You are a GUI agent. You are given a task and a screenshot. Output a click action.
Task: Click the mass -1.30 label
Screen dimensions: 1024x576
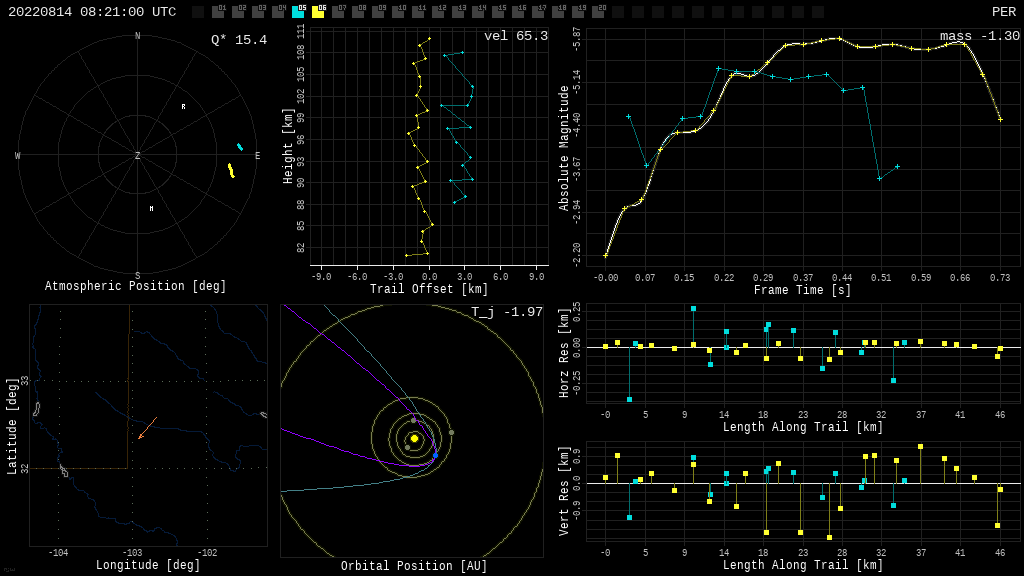pyautogui.click(x=979, y=36)
